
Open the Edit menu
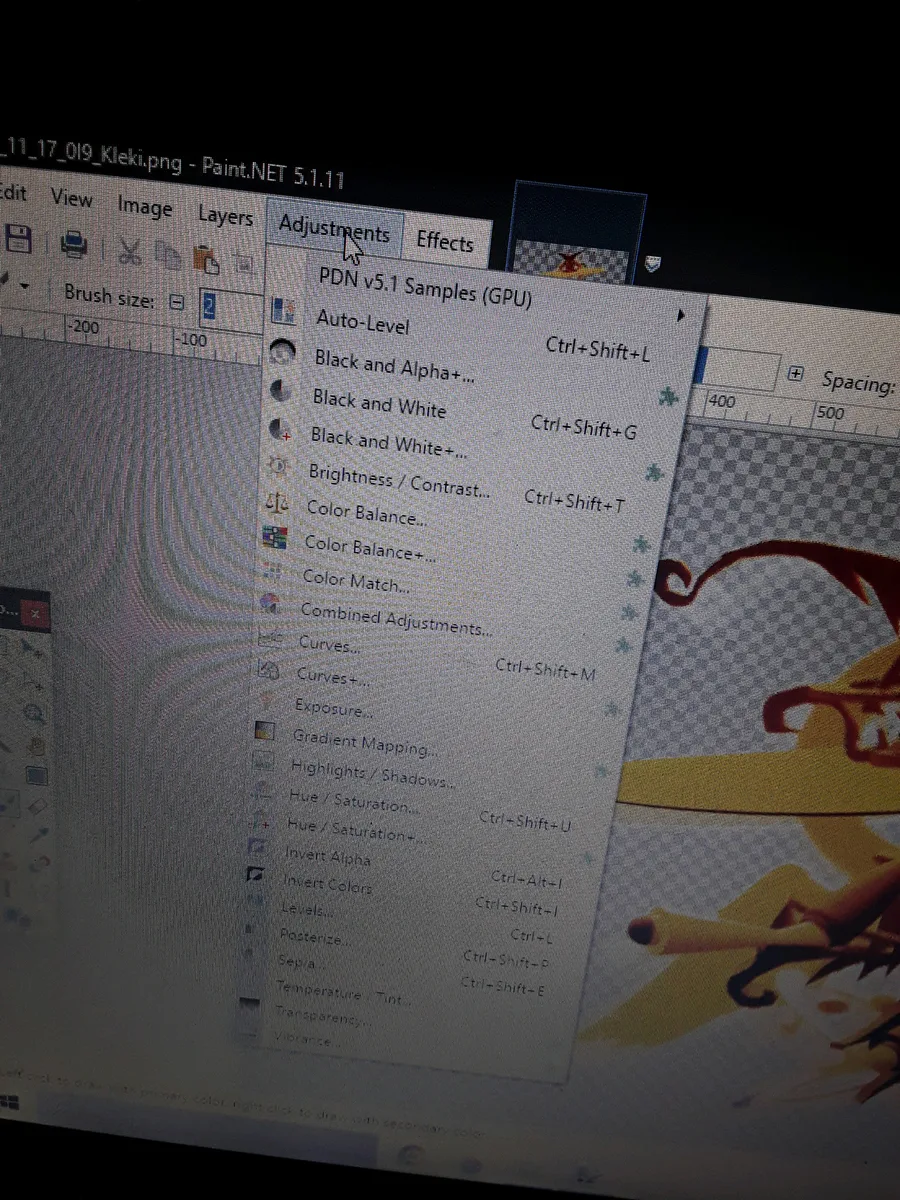click(12, 191)
